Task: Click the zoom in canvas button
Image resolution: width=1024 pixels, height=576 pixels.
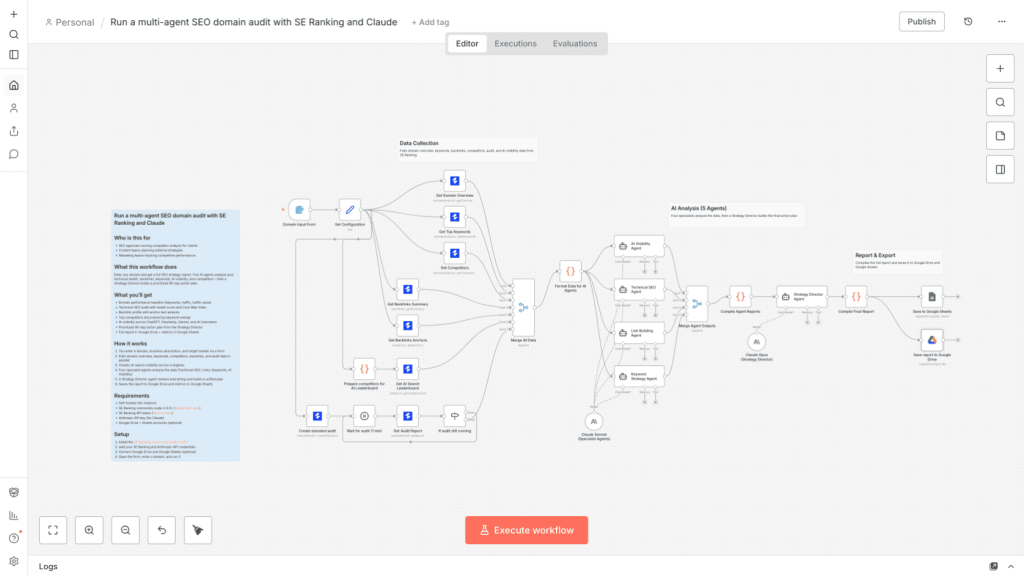Action: click(89, 530)
